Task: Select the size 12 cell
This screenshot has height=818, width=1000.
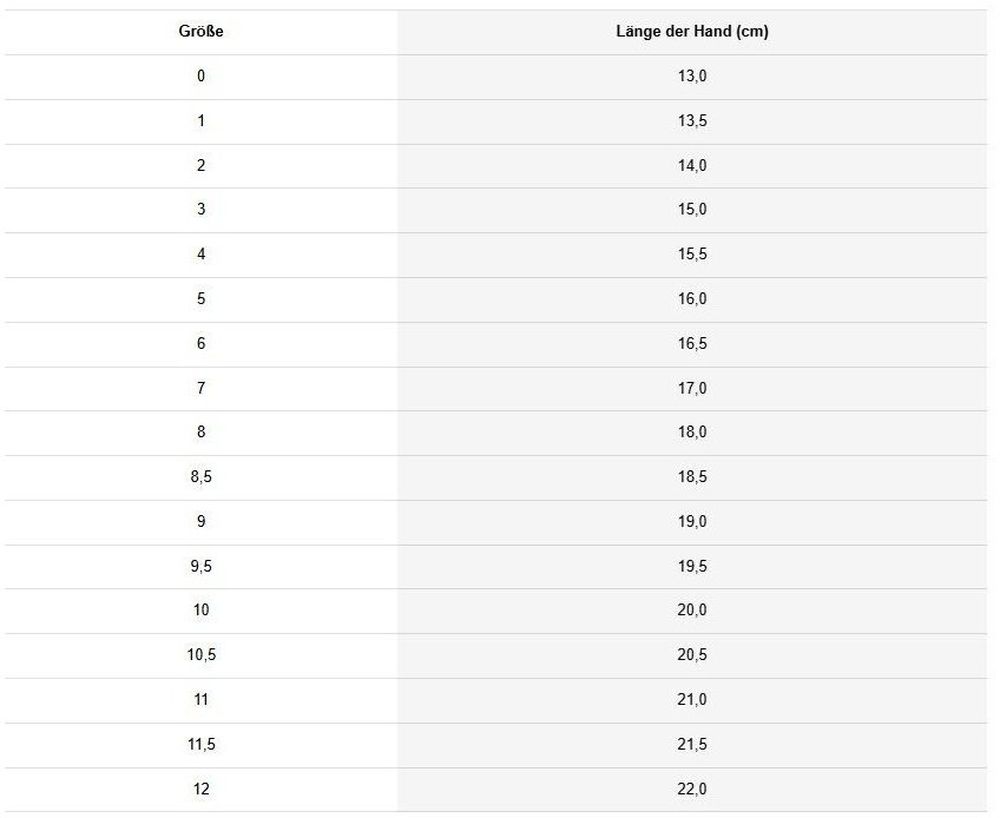Action: click(x=201, y=790)
